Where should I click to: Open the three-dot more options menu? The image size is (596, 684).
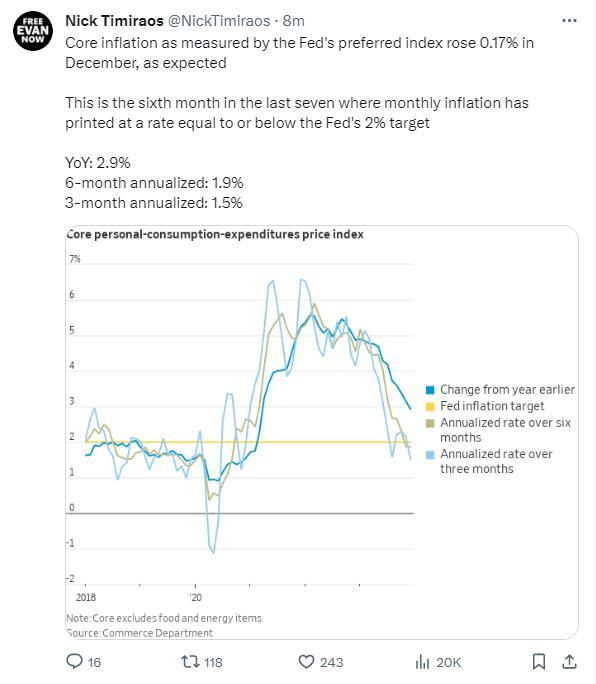(x=569, y=21)
